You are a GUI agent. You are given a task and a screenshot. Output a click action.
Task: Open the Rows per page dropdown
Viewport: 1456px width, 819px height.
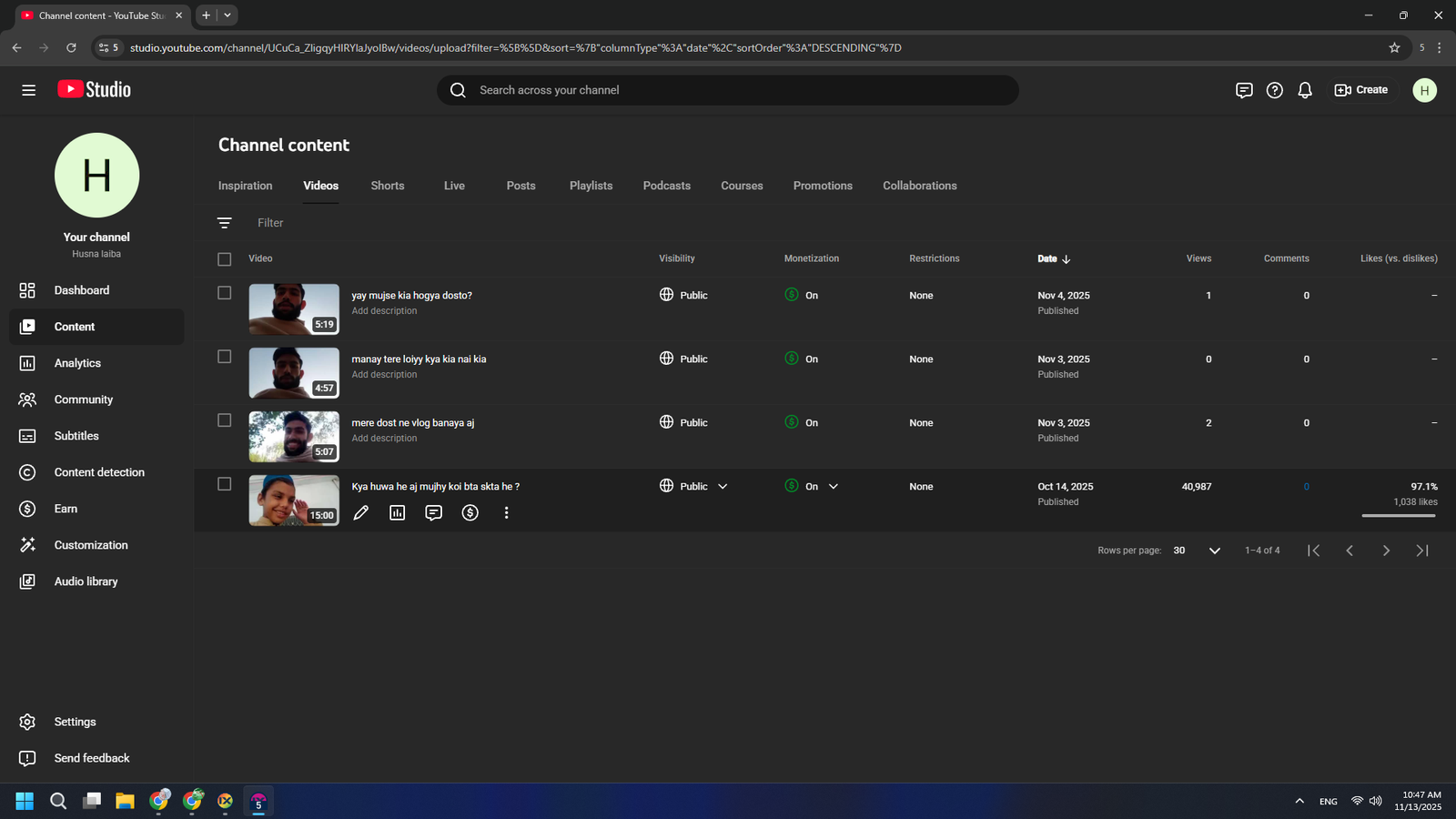pos(1214,551)
